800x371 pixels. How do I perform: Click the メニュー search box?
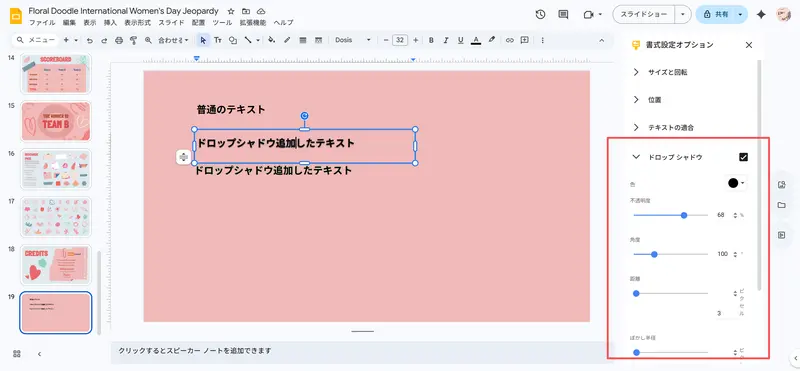(x=35, y=40)
